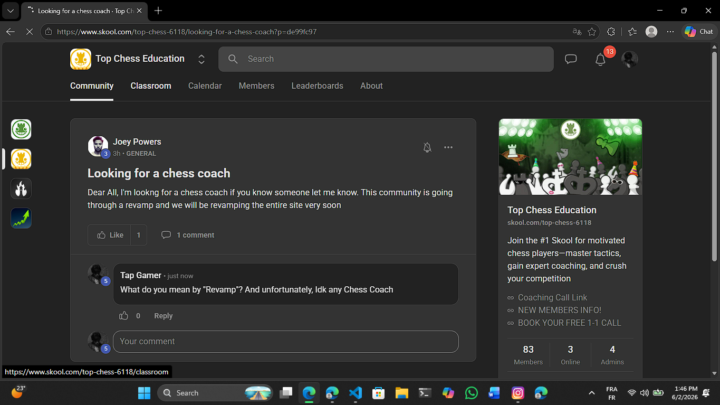Viewport: 720px width, 405px height.
Task: Click the Your comment input field
Action: pyautogui.click(x=286, y=342)
